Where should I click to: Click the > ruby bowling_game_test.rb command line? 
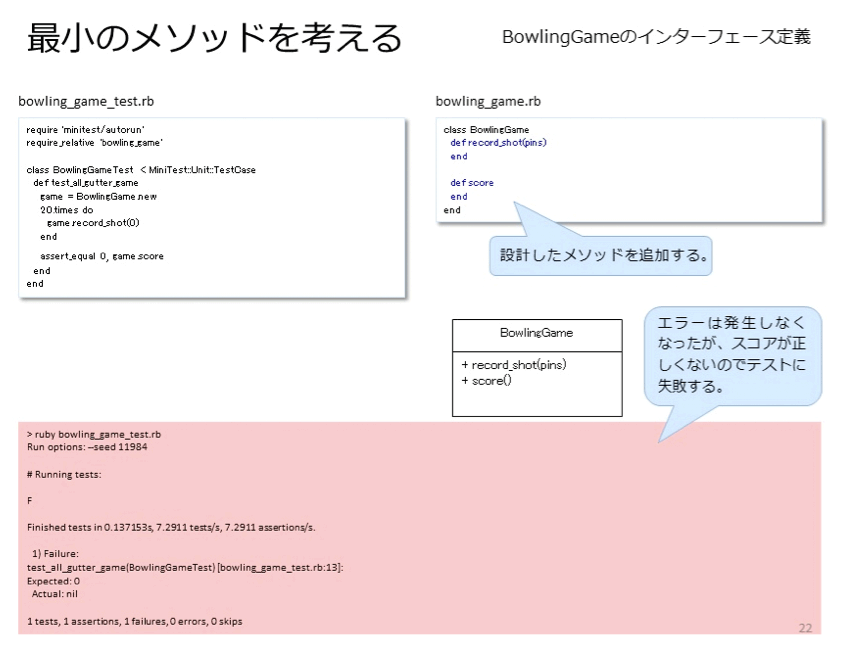point(94,434)
